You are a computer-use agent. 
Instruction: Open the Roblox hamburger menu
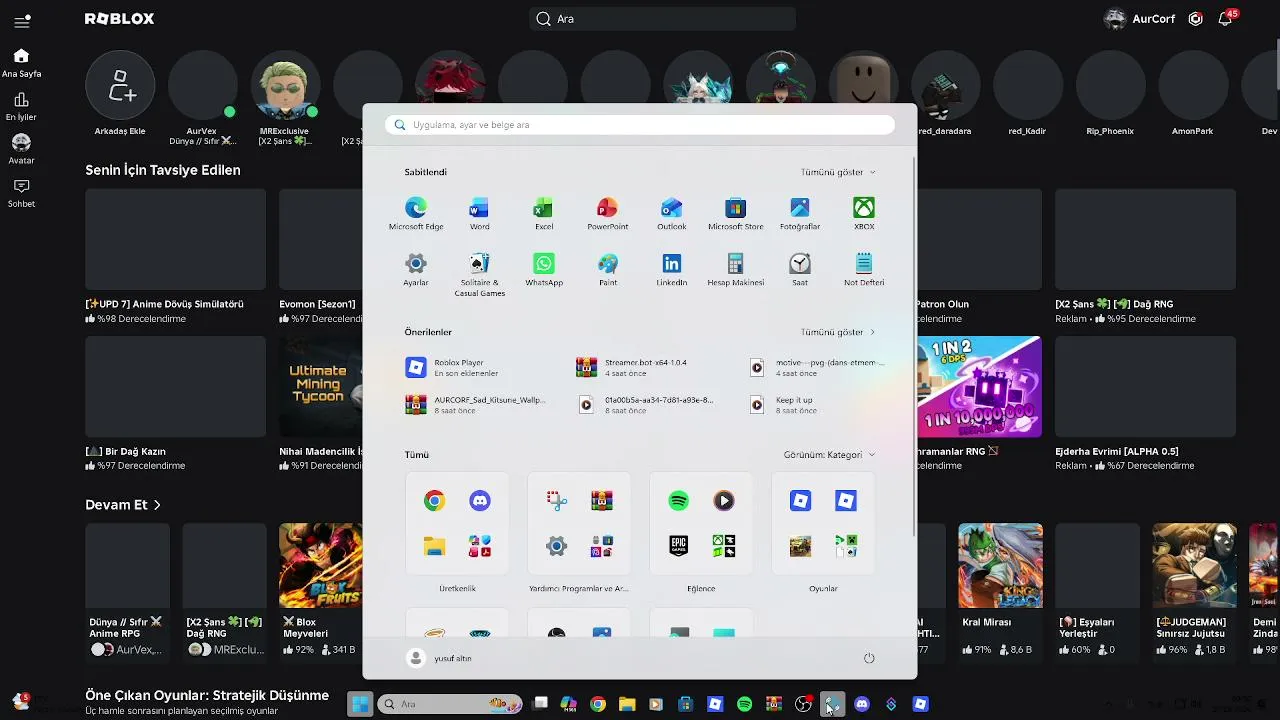point(22,20)
